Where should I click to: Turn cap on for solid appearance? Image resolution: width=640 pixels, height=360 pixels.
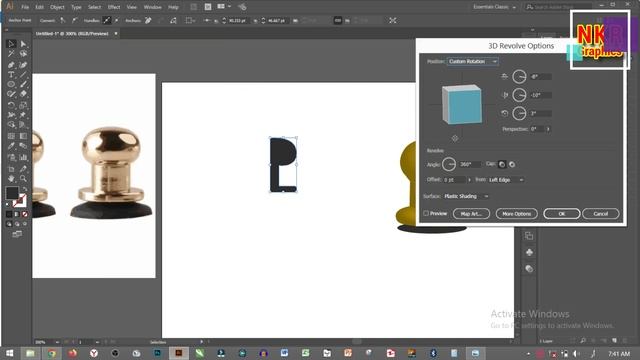point(502,164)
